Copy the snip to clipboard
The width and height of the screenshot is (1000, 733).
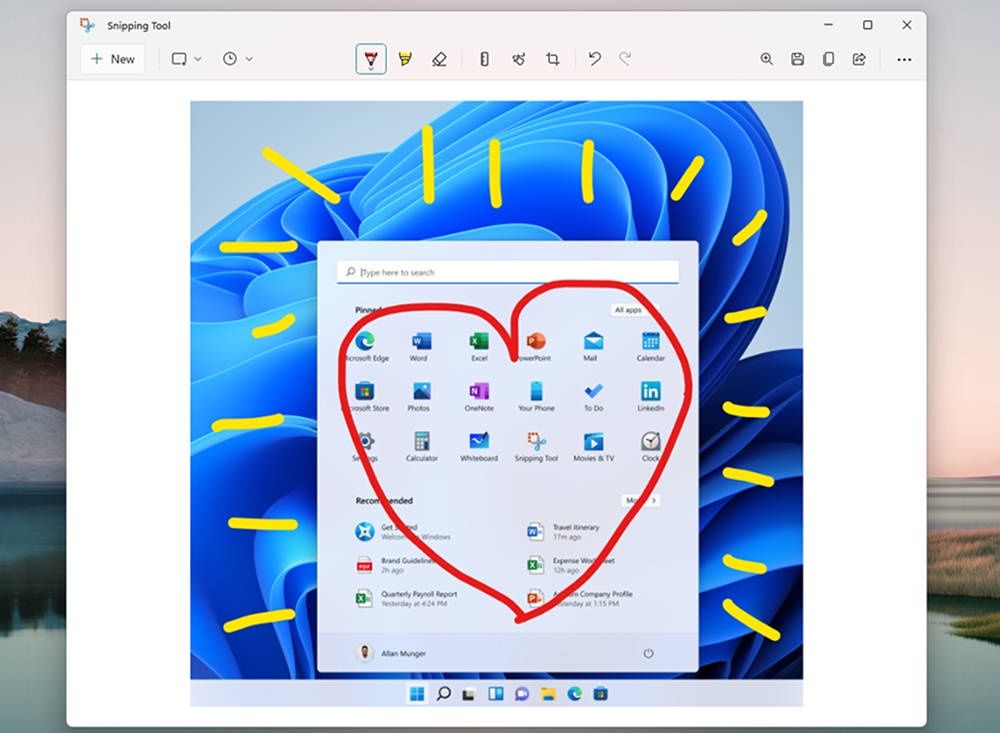tap(828, 59)
